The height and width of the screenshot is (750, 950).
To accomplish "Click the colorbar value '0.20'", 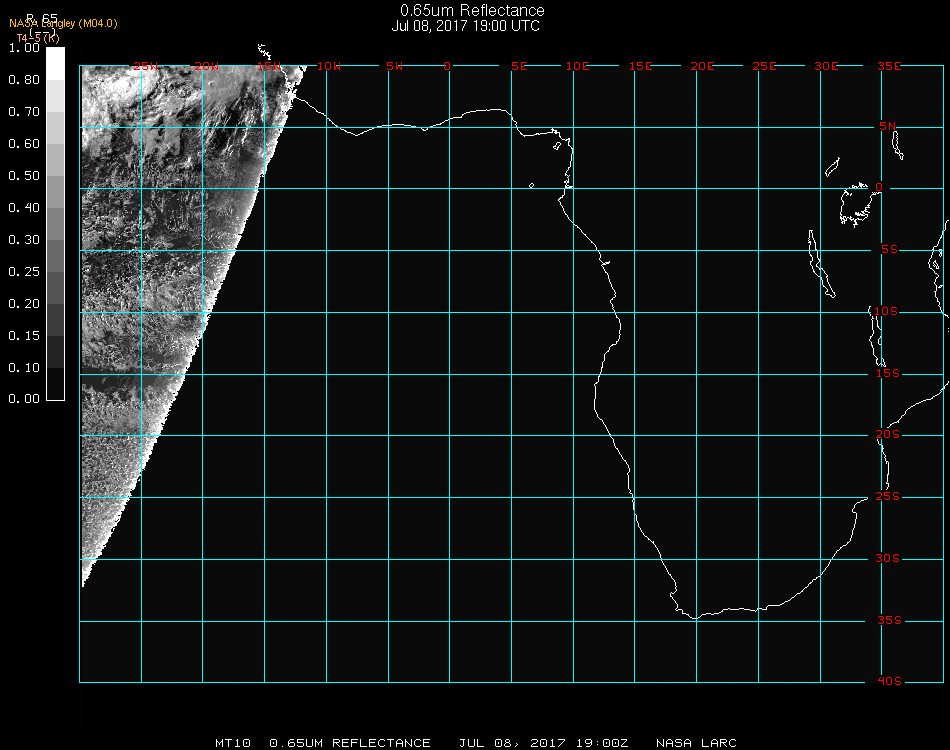I will (24, 304).
